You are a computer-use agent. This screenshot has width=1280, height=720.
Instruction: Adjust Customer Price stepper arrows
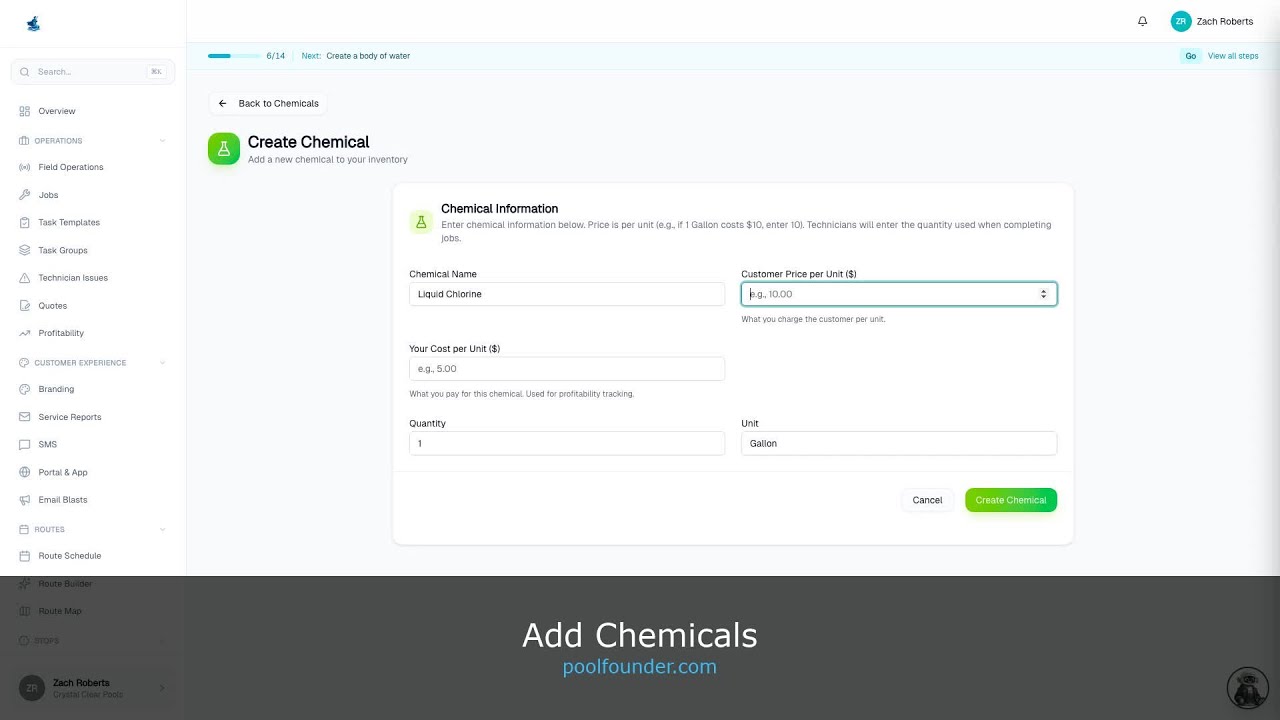pos(1043,294)
